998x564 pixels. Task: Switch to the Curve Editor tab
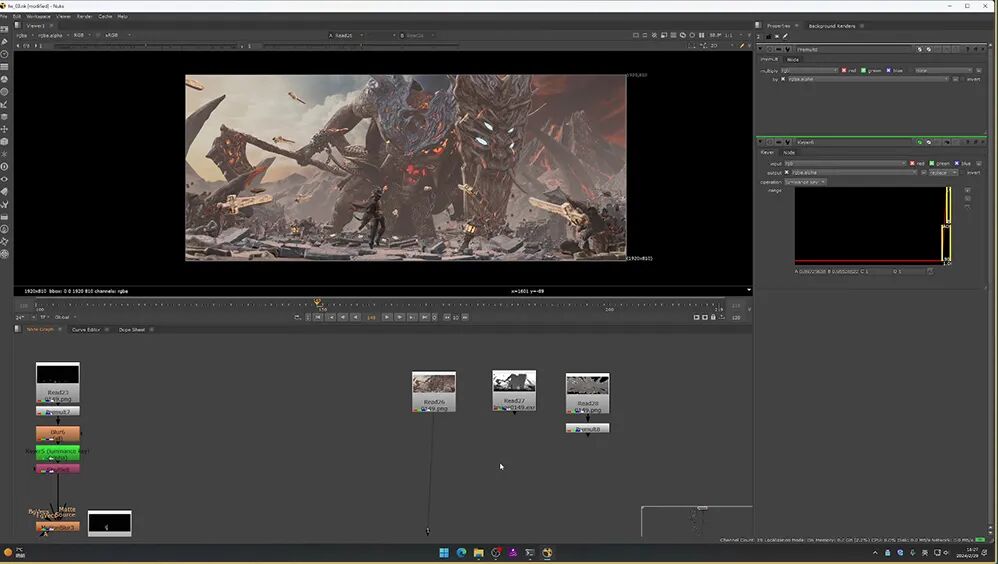pyautogui.click(x=86, y=329)
